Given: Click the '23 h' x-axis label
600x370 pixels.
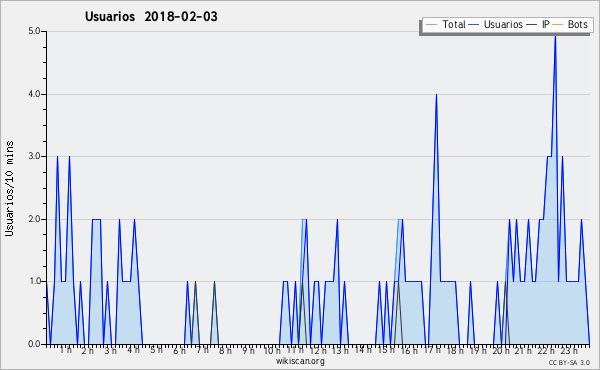Looking at the screenshot, I should (x=569, y=351).
